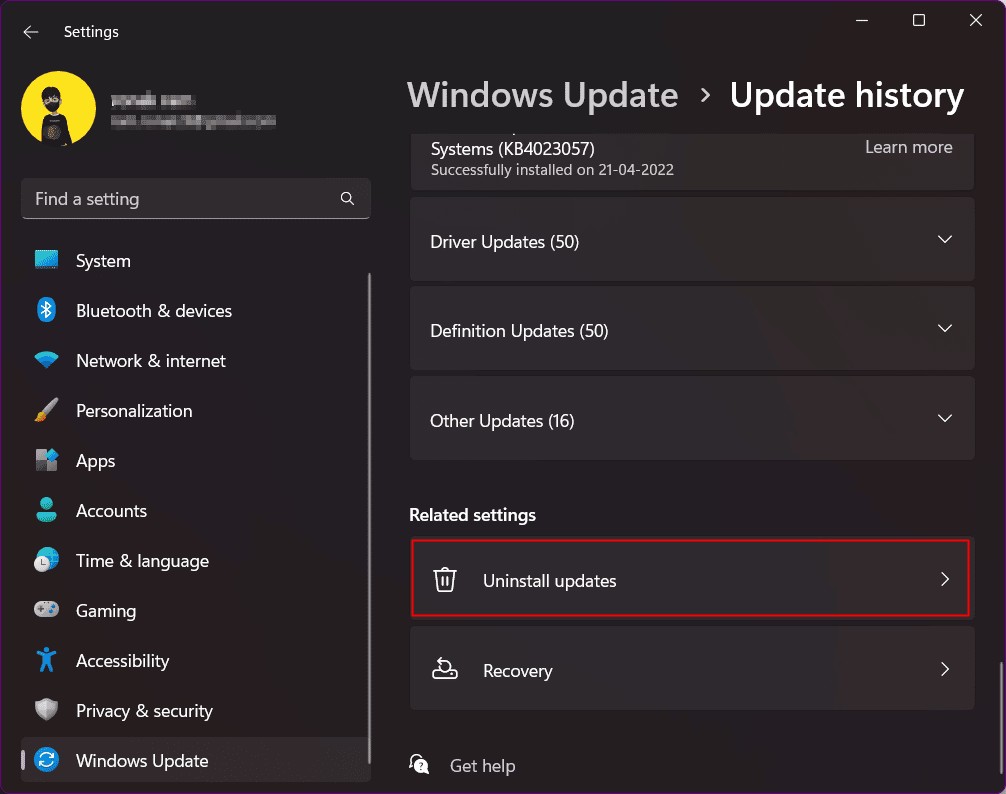Viewport: 1006px width, 794px height.
Task: Expand Other Updates (16) chevron
Action: [944, 418]
